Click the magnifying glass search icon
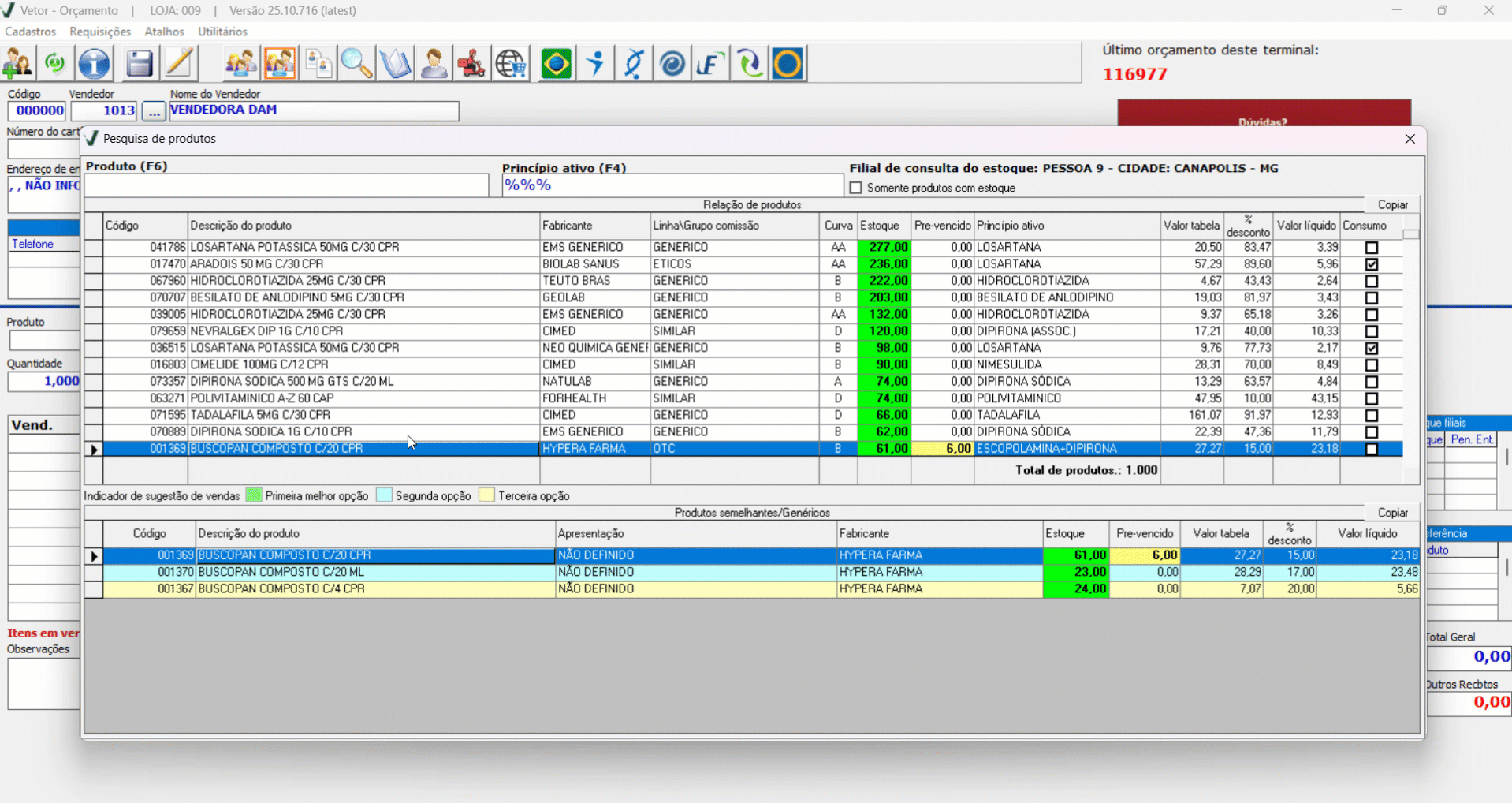The image size is (1512, 803). [x=356, y=64]
